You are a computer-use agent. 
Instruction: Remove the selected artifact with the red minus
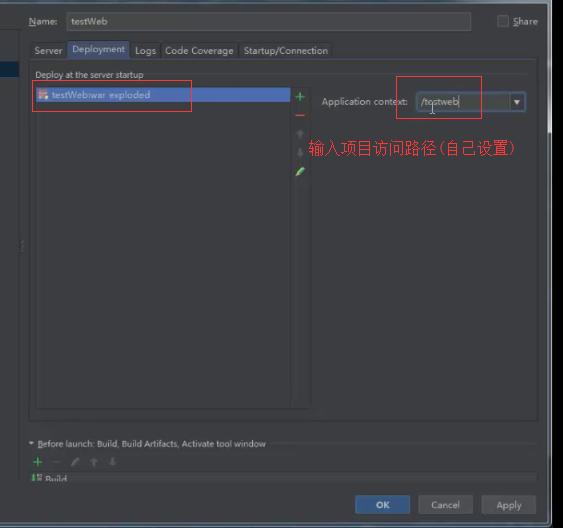(x=300, y=115)
